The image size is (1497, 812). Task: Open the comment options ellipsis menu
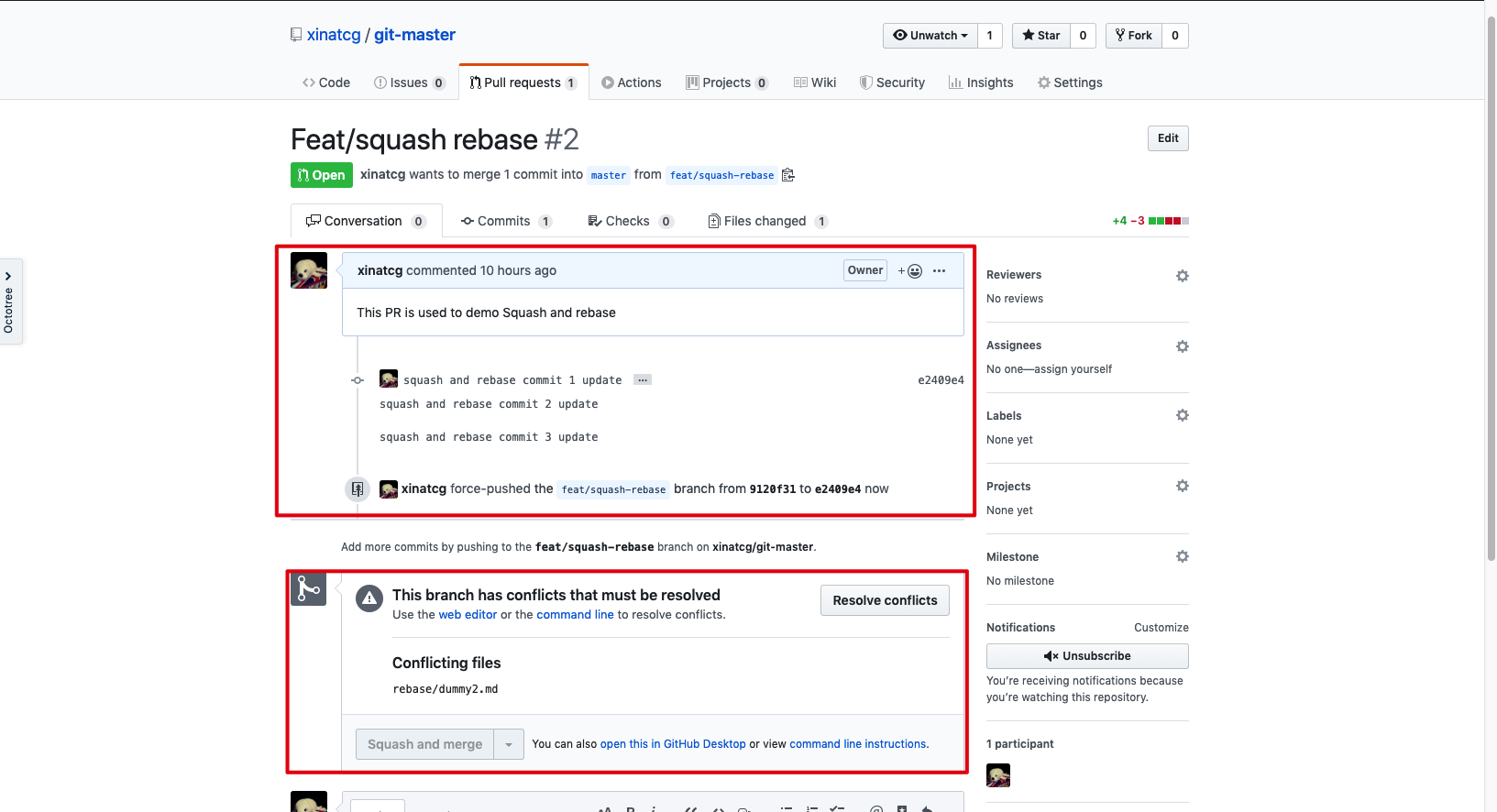click(939, 270)
